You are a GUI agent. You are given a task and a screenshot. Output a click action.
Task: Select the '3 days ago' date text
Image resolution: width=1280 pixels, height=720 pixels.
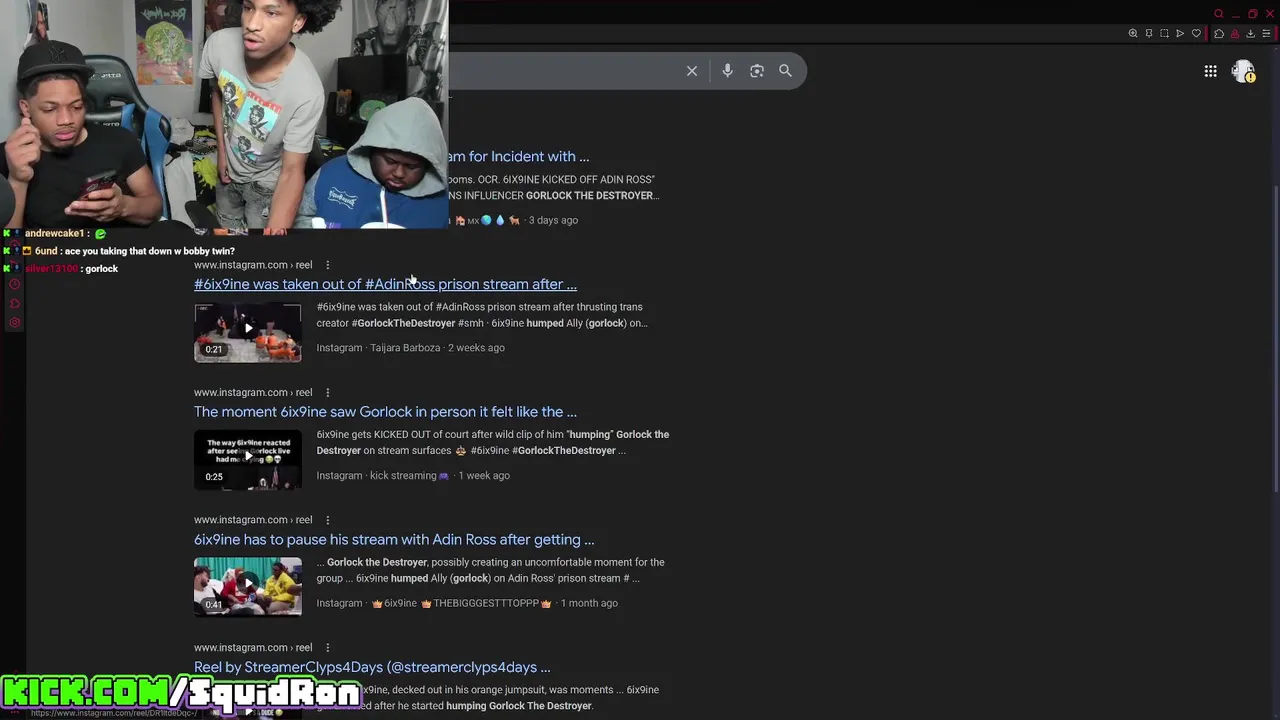click(553, 220)
